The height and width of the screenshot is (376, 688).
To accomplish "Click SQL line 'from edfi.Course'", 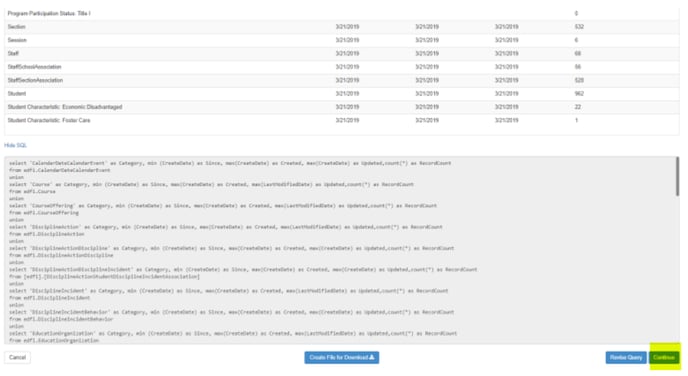I will point(32,191).
